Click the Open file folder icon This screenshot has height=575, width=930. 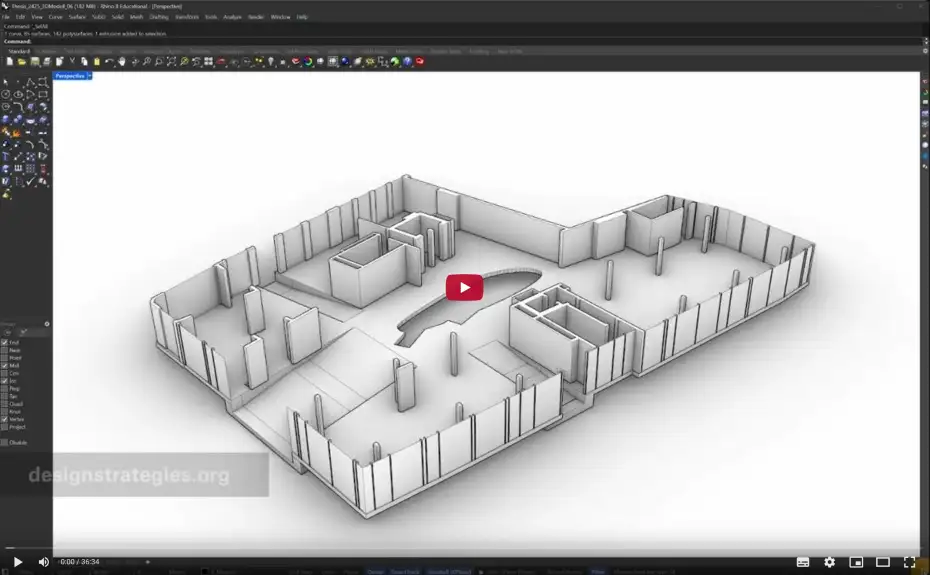(x=22, y=61)
